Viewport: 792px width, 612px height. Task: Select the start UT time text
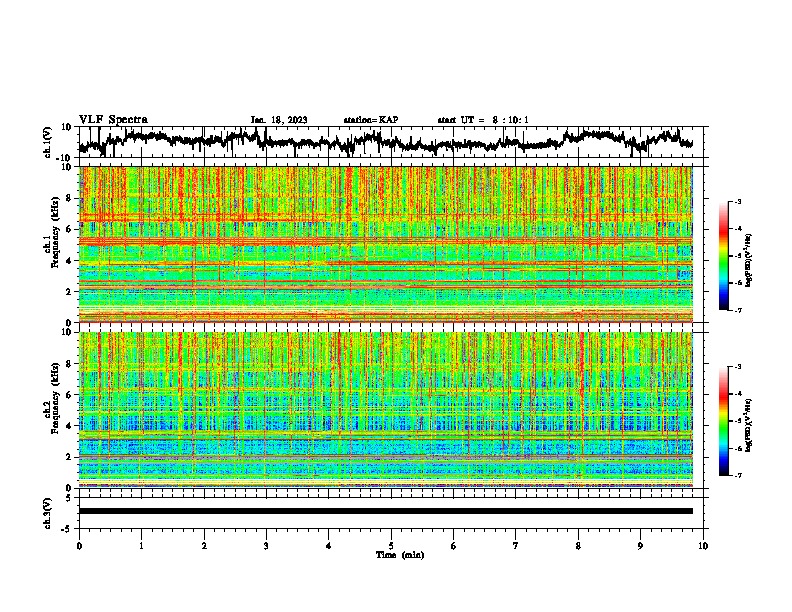[x=483, y=120]
